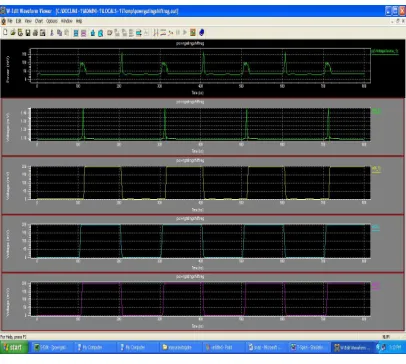Click the dark blue round icon ending the toolbar
Viewport: 406px width, 364px height.
click(201, 32)
